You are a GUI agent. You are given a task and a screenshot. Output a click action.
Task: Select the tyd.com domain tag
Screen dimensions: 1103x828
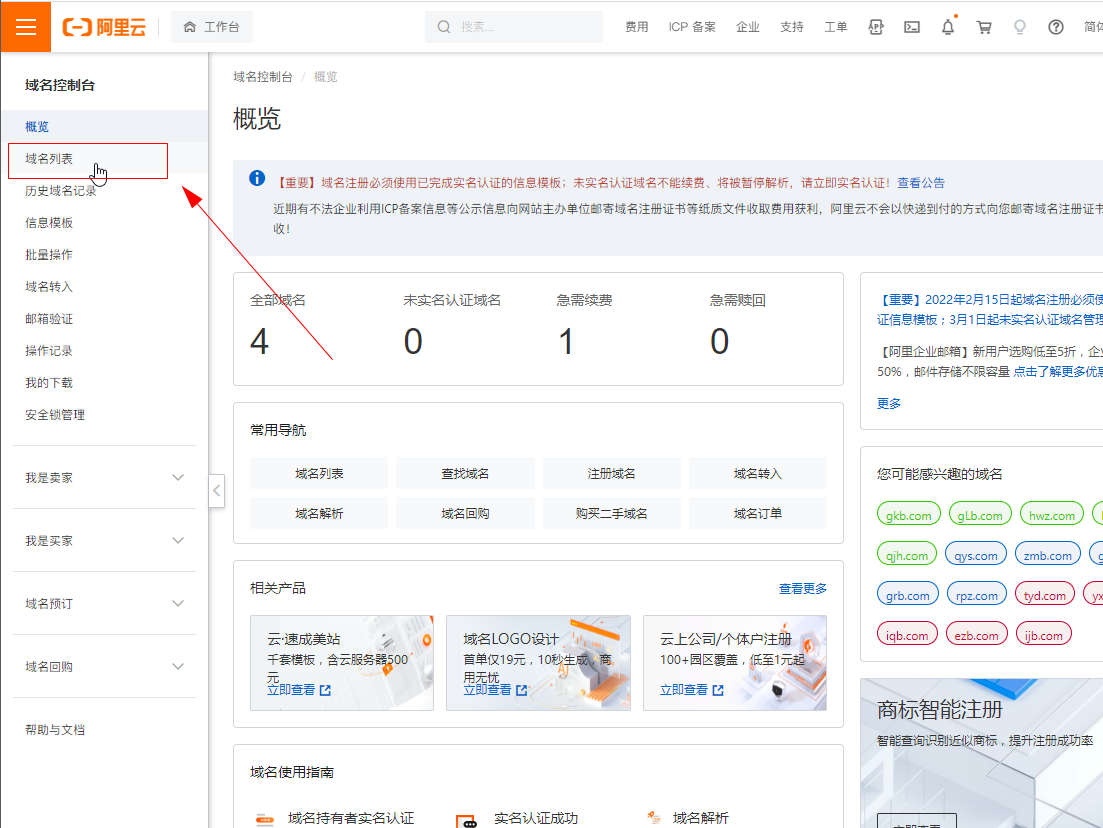(1045, 595)
